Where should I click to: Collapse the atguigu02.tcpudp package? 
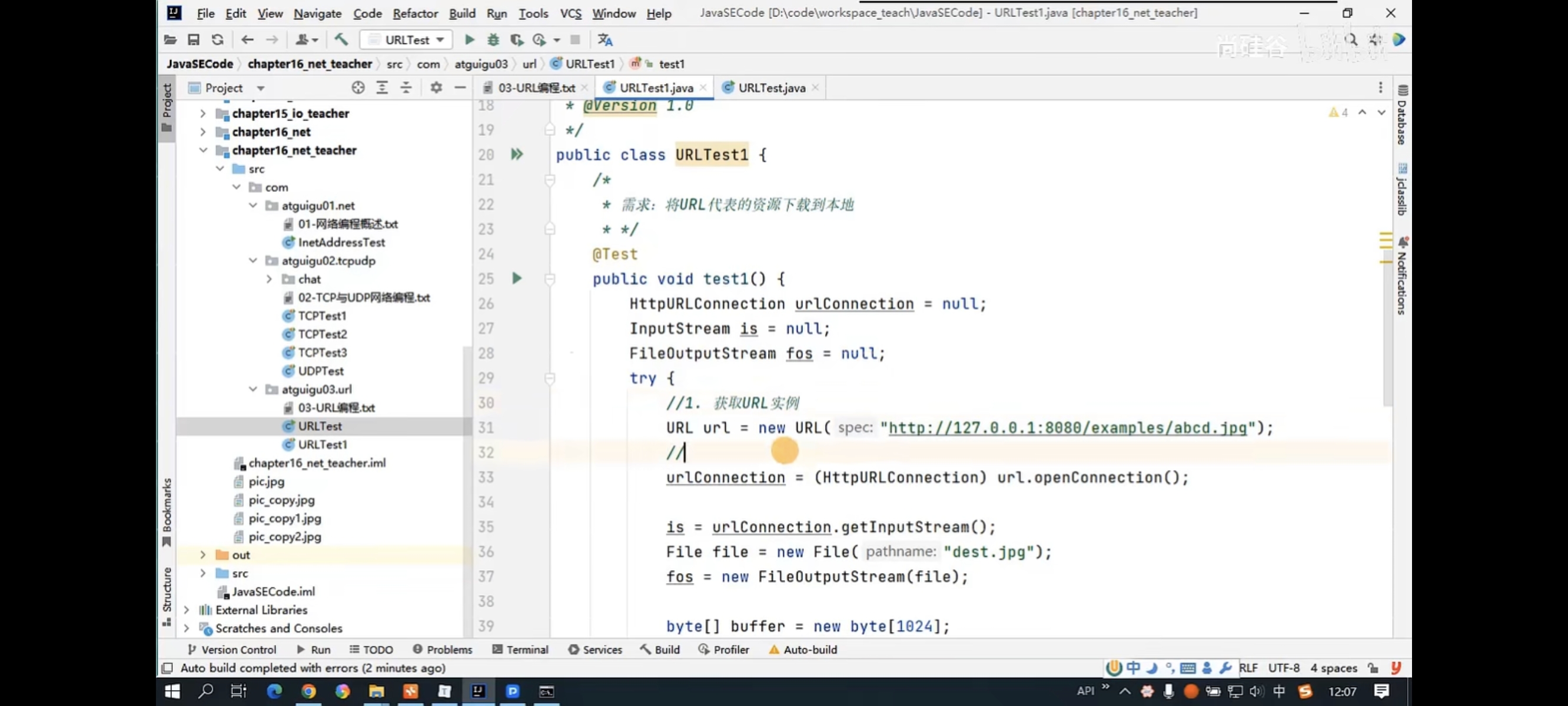pos(253,261)
